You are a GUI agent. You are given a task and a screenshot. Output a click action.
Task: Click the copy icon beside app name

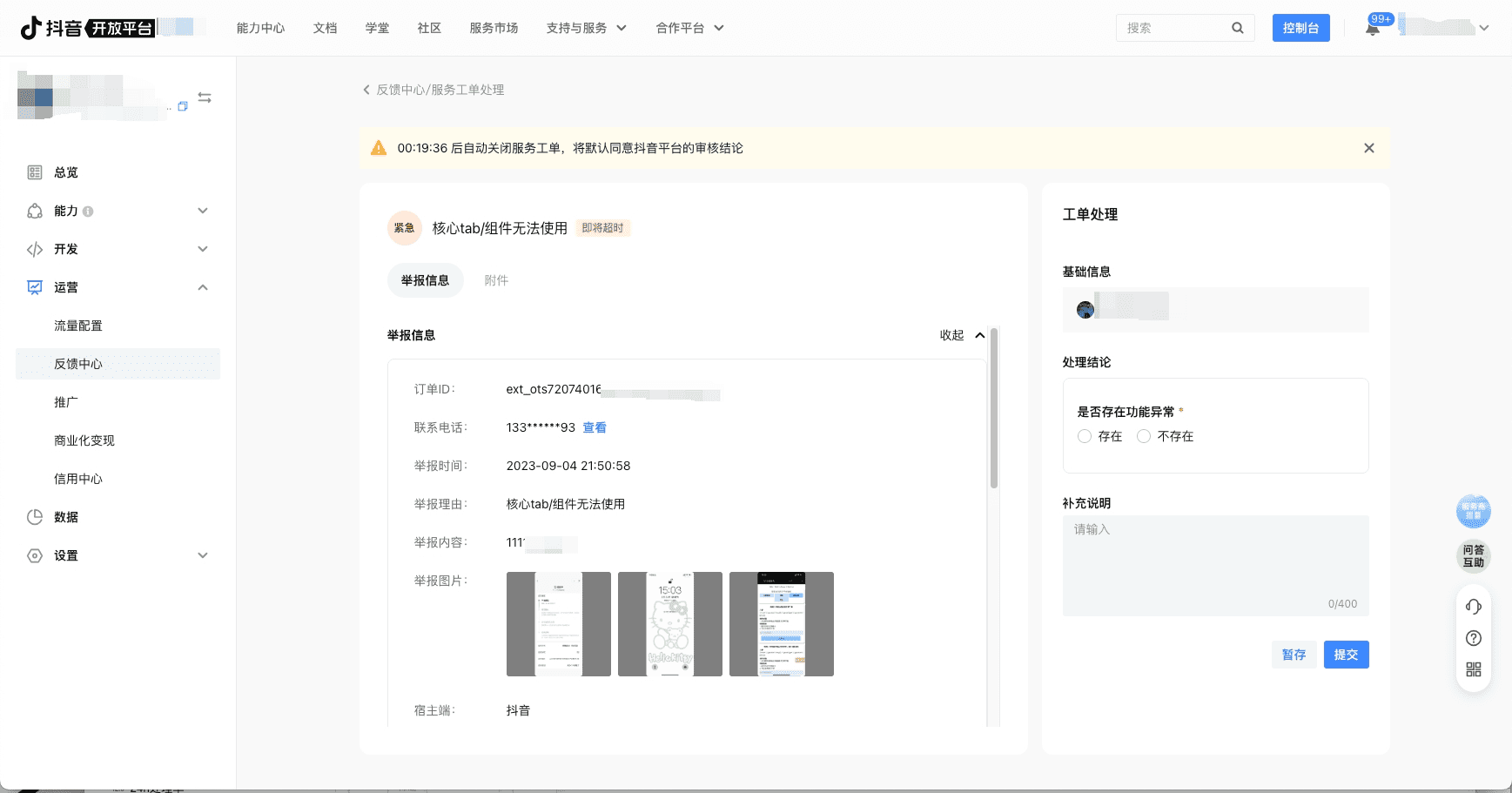(183, 106)
